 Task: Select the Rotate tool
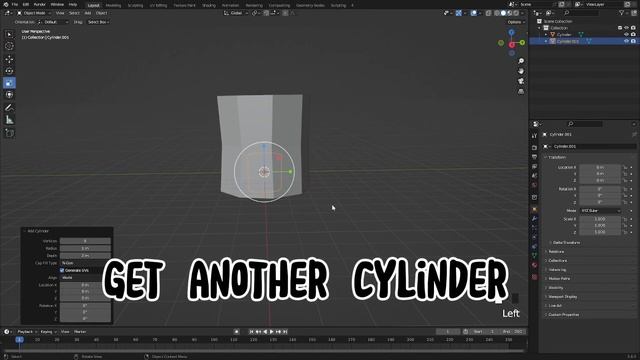9,71
